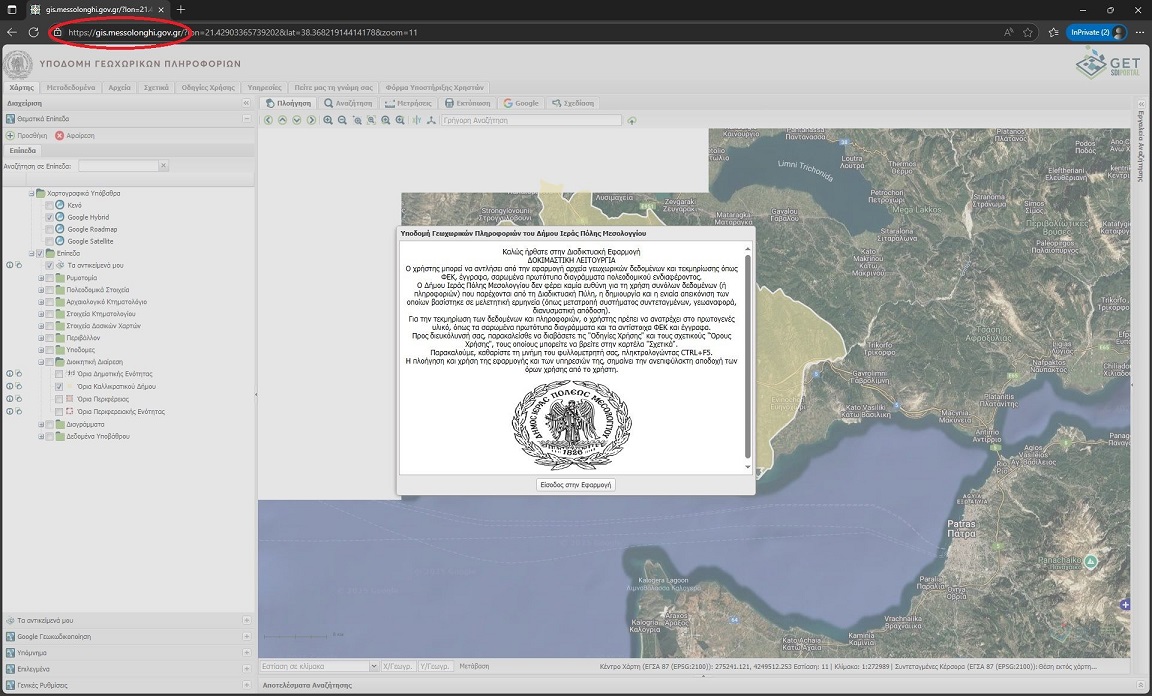Click the red Αφαίρεση remove icon
Viewport: 1152px width, 696px height.
tap(60, 135)
